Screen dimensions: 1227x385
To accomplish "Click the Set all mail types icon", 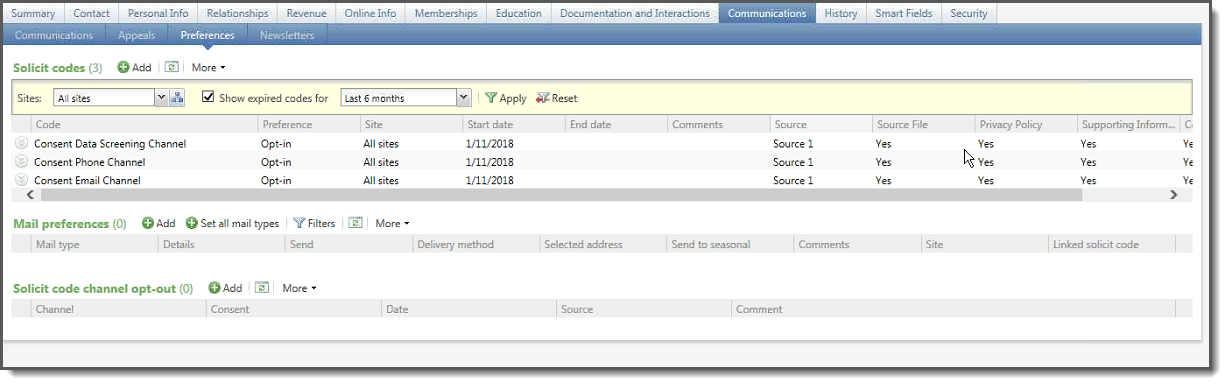I will [x=191, y=223].
